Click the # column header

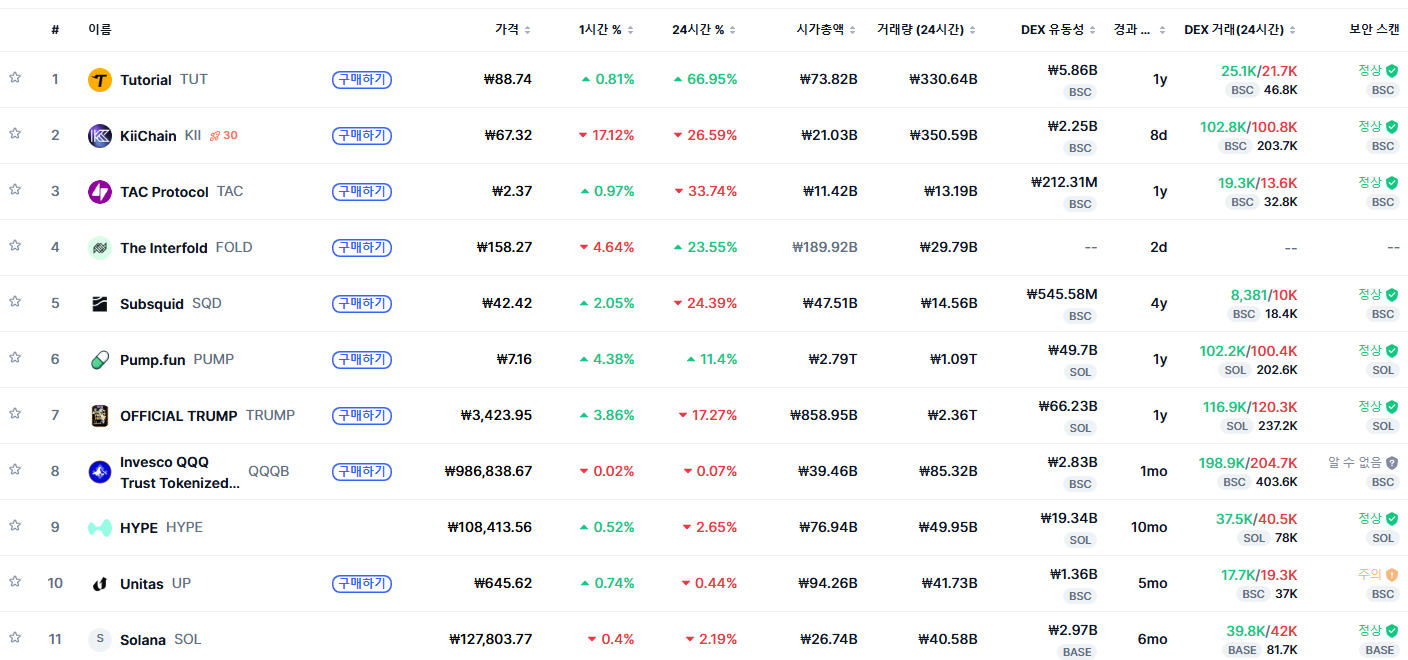pos(55,30)
